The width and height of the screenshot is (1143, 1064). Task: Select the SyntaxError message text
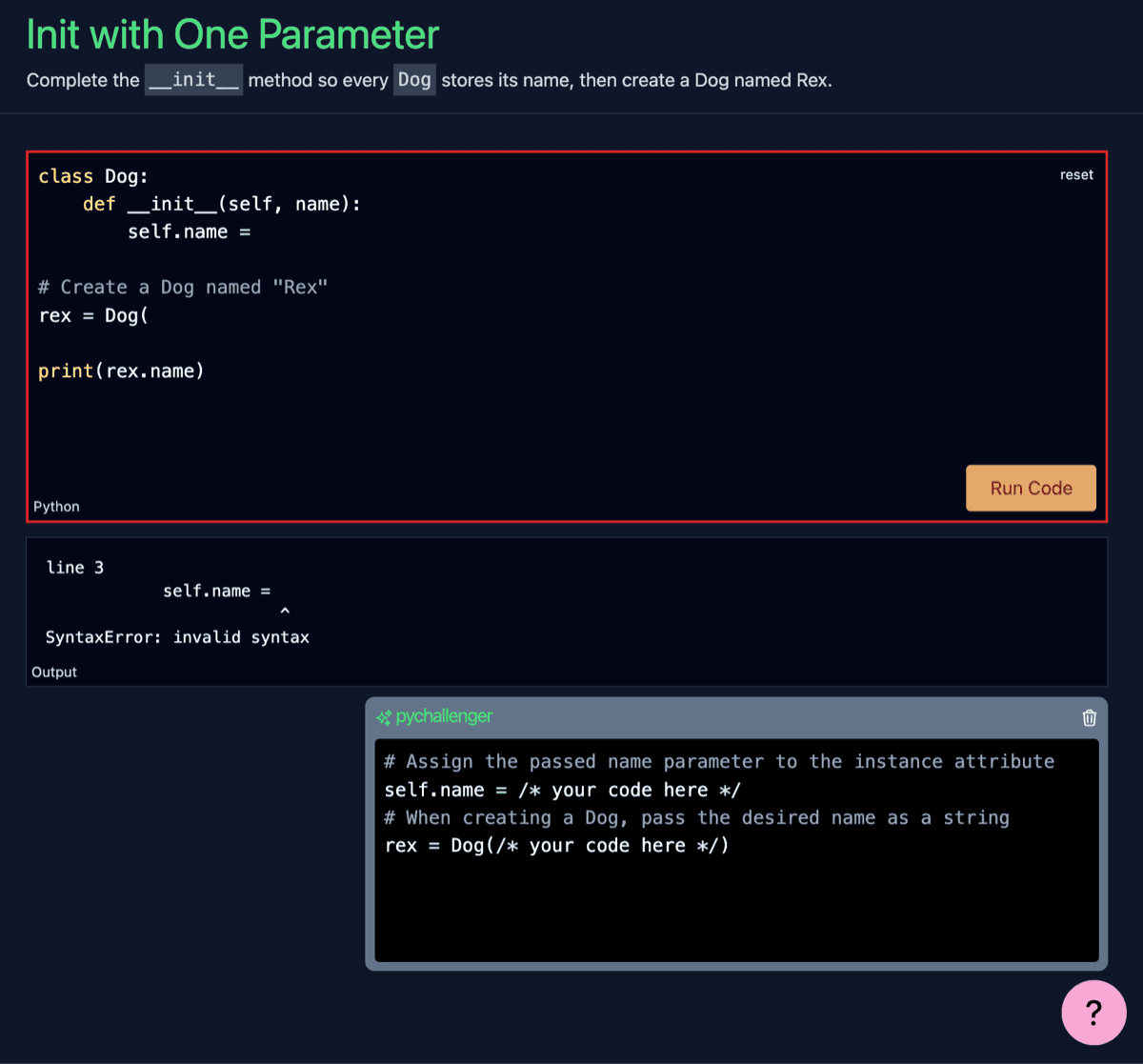(180, 636)
